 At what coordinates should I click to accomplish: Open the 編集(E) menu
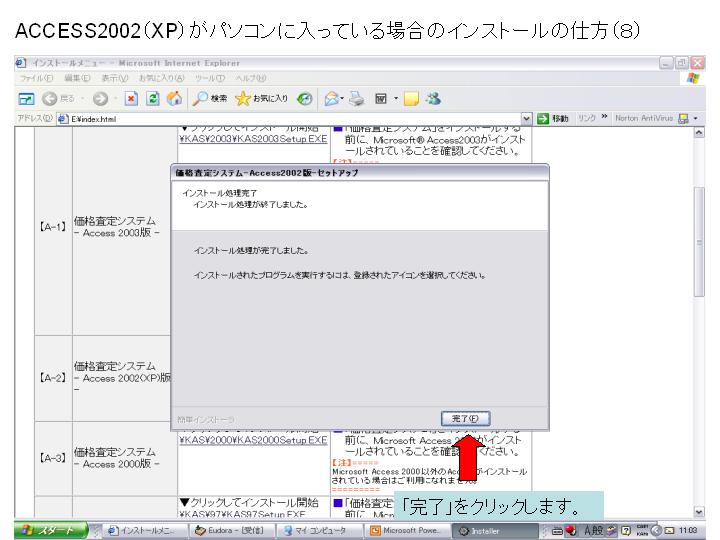click(x=77, y=79)
